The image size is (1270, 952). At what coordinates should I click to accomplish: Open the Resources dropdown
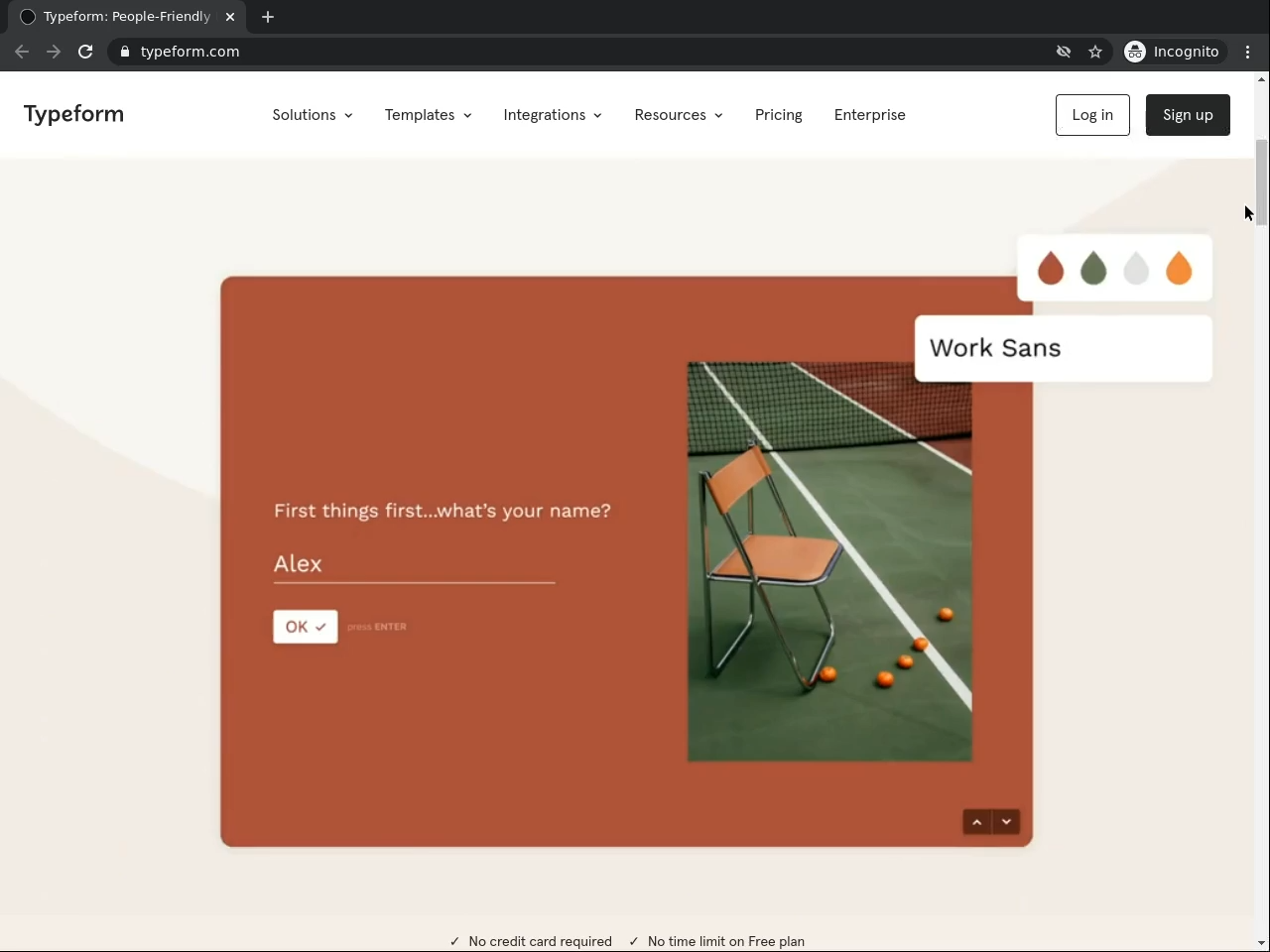pos(679,115)
